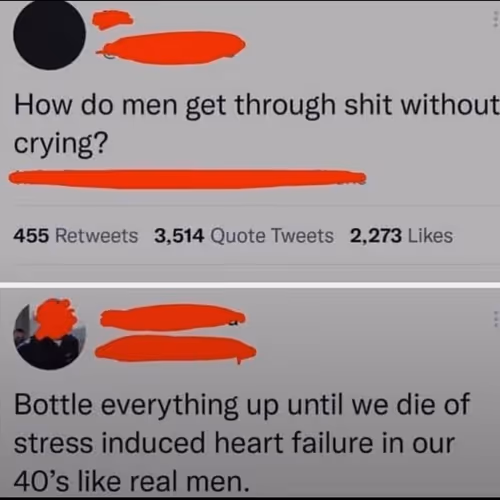
Task: Show the 2,273 Likes list
Action: [x=401, y=236]
